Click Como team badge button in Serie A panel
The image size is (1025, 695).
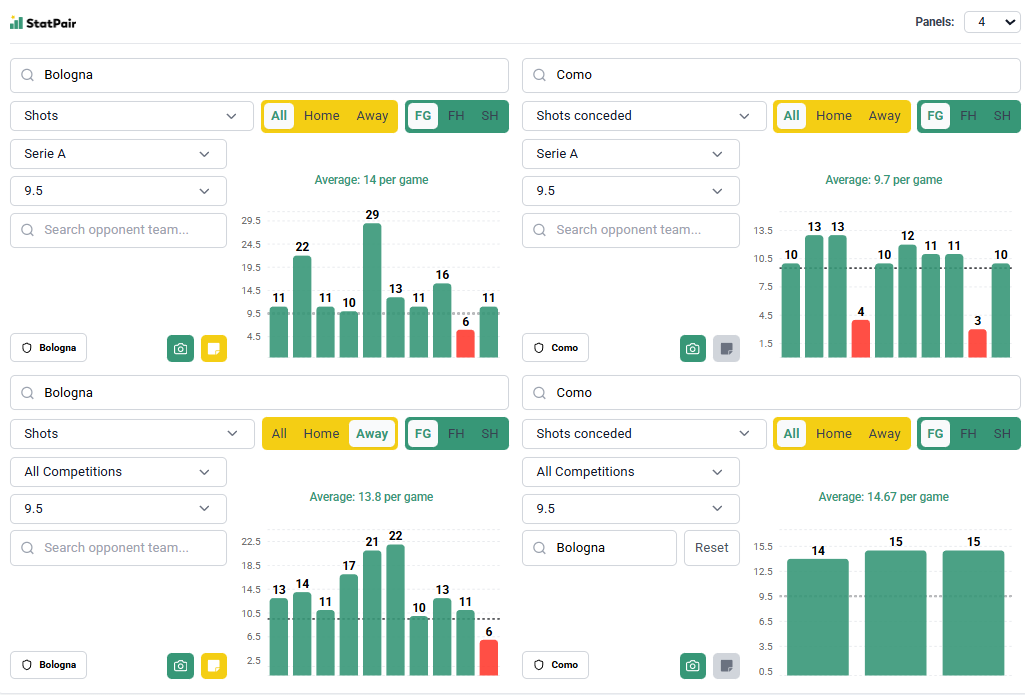(x=555, y=348)
